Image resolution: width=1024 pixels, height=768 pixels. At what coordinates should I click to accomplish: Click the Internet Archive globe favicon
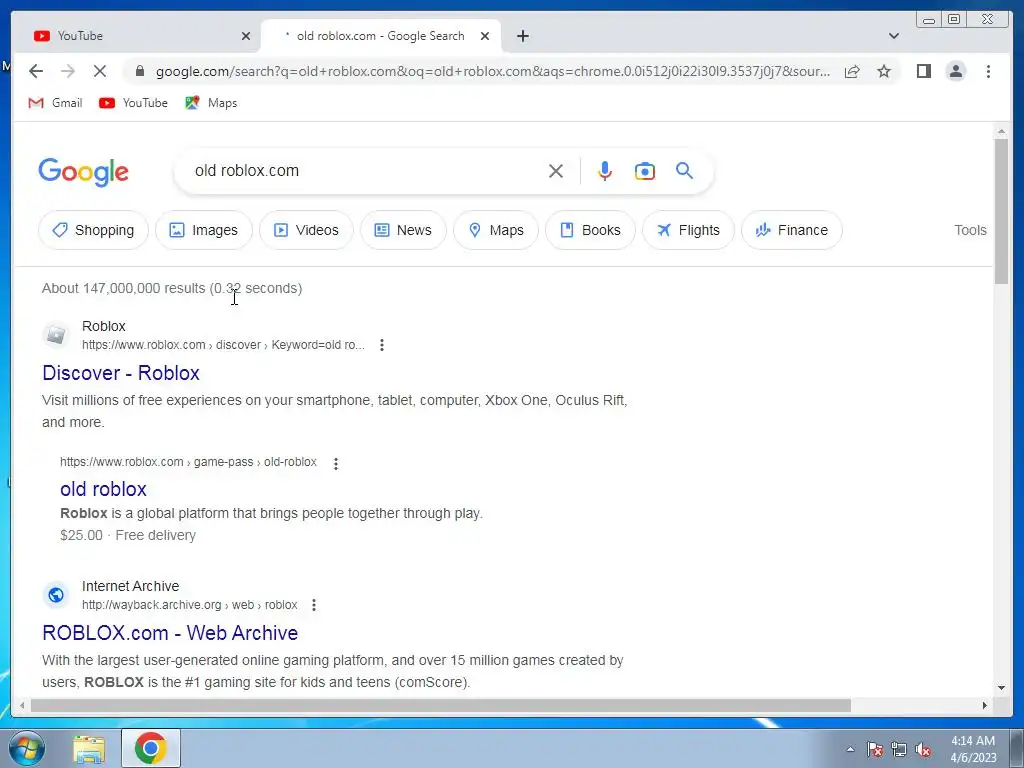click(x=56, y=595)
